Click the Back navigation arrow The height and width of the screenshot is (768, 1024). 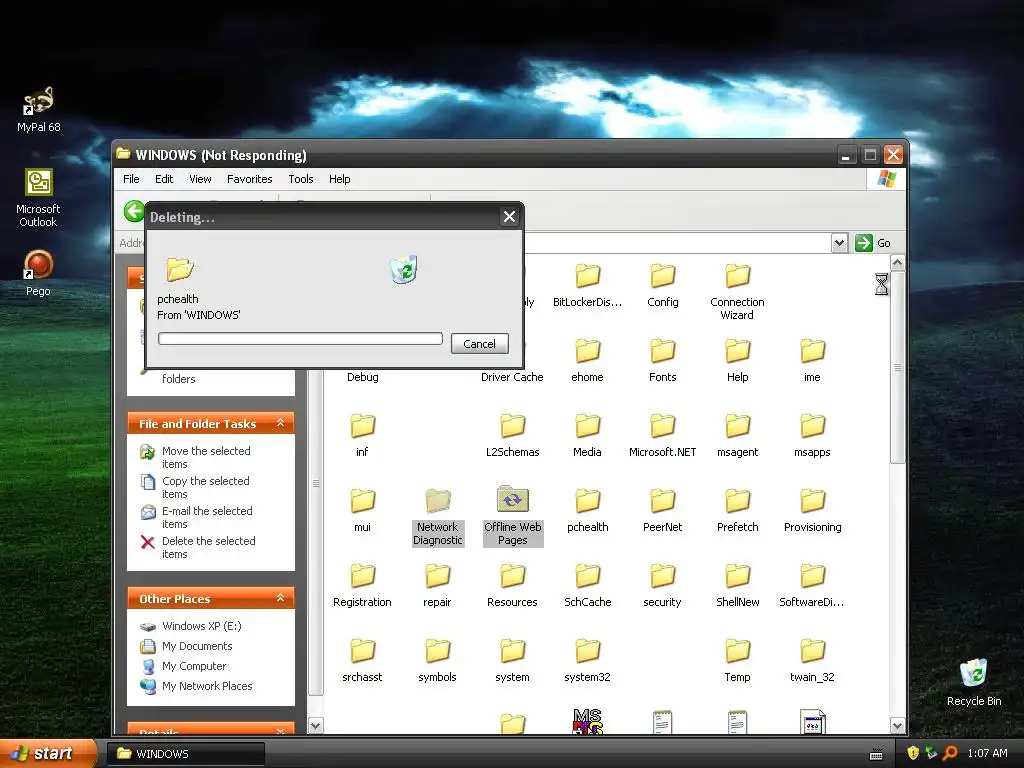point(134,211)
